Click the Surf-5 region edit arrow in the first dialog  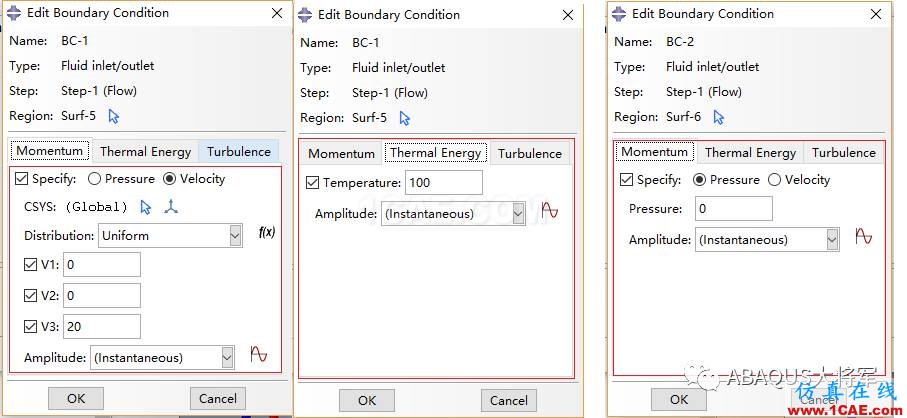[x=114, y=116]
